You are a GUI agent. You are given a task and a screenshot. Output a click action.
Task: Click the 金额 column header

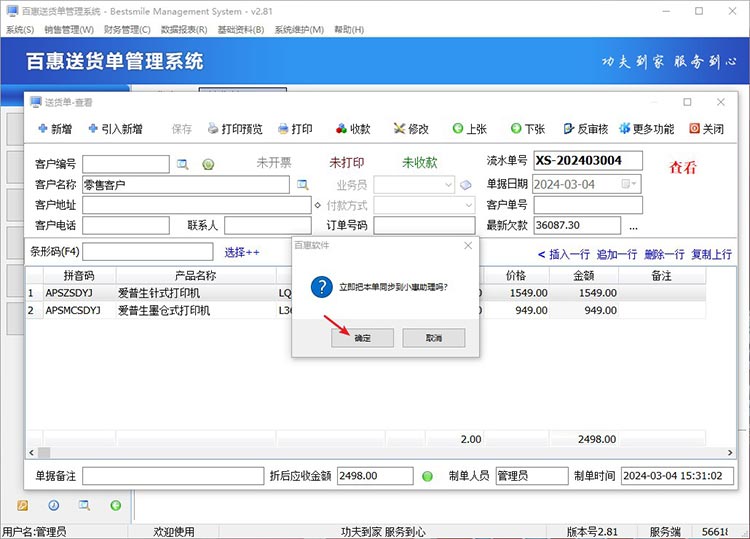[584, 275]
